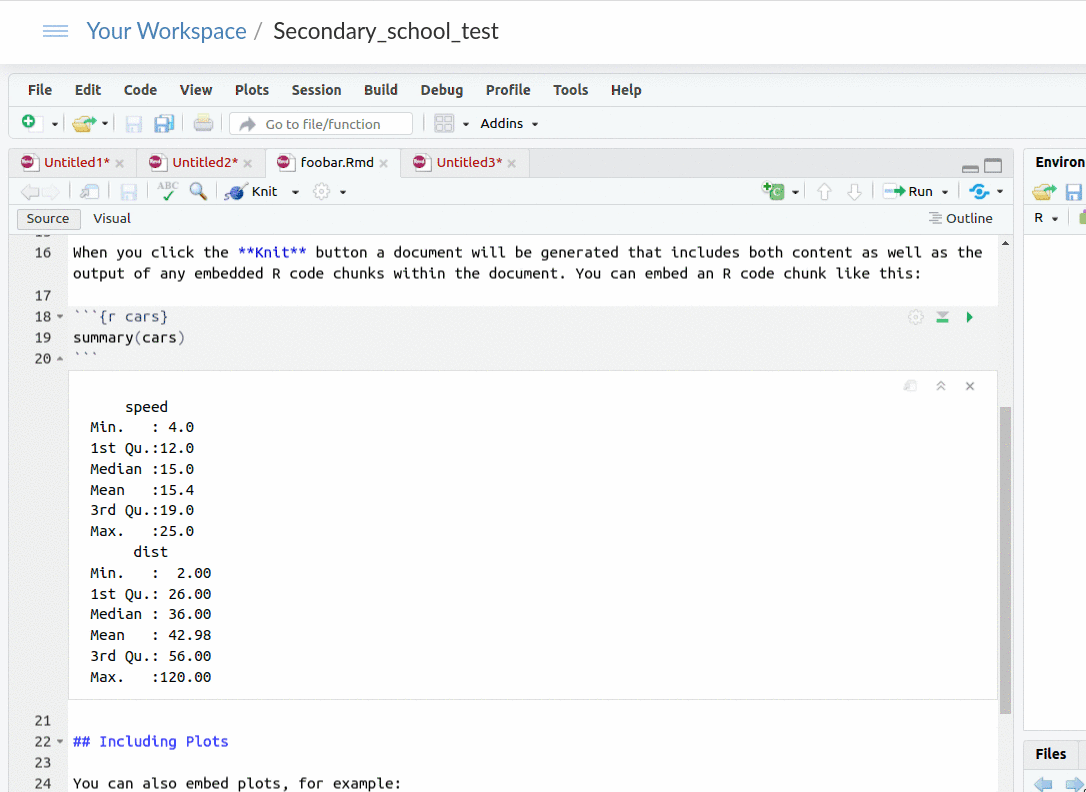Image resolution: width=1086 pixels, height=792 pixels.
Task: Click the Go Forward arrow in editor toolbar
Action: 51,192
